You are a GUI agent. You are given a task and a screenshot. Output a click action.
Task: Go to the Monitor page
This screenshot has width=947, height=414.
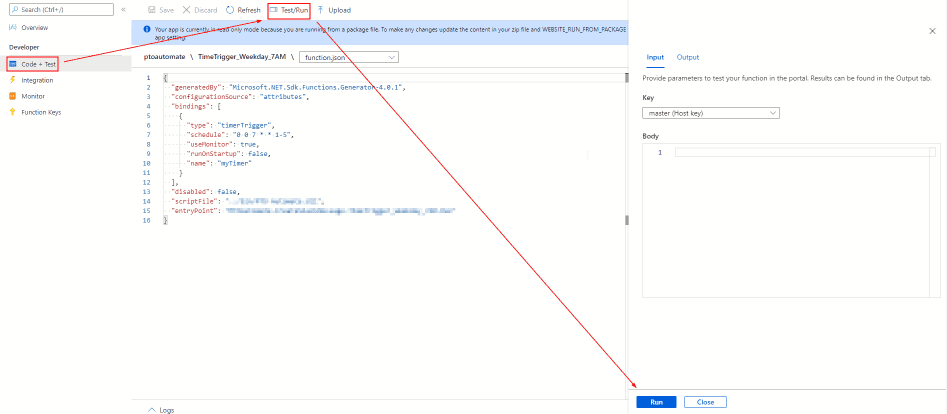pos(33,96)
